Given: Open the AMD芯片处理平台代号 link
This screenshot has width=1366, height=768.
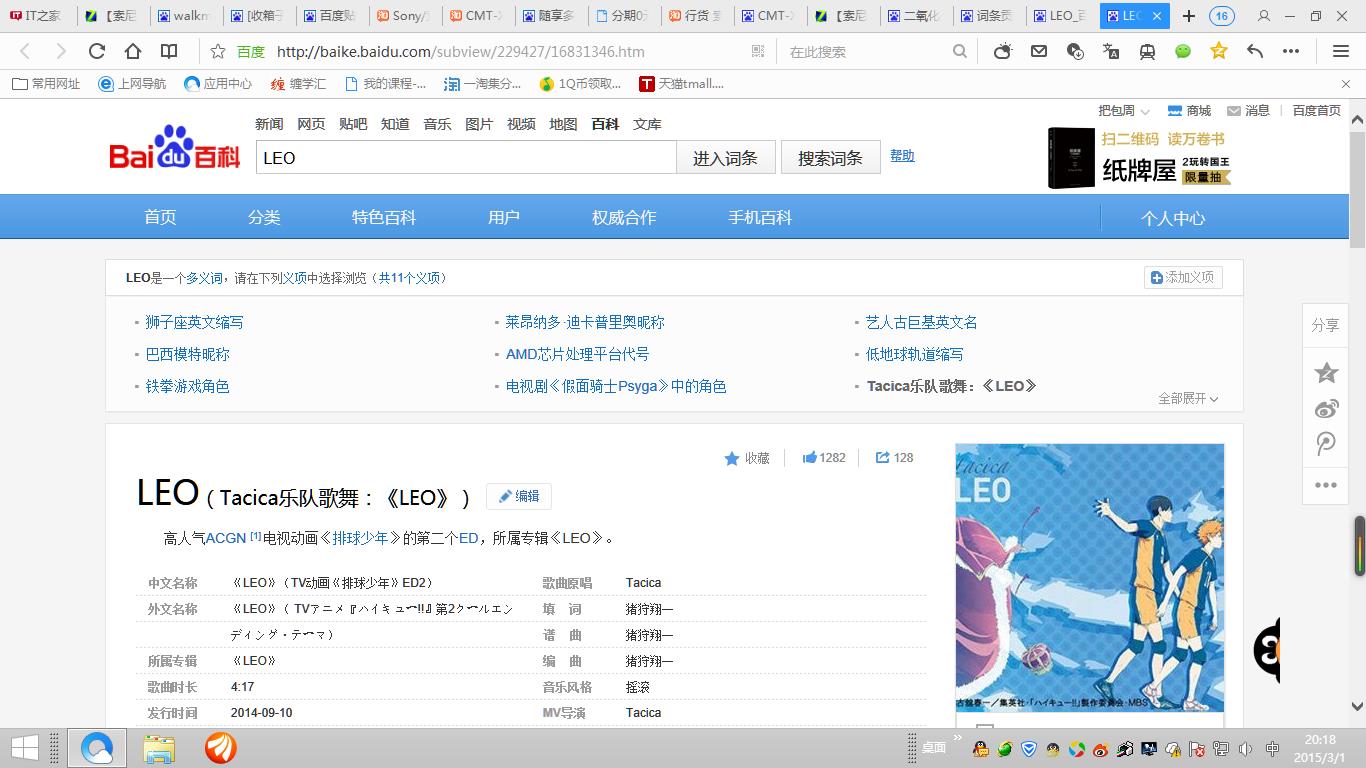Looking at the screenshot, I should [577, 354].
